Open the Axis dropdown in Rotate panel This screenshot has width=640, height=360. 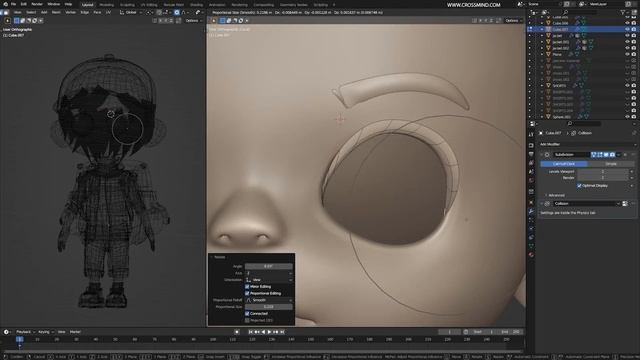[x=269, y=273]
